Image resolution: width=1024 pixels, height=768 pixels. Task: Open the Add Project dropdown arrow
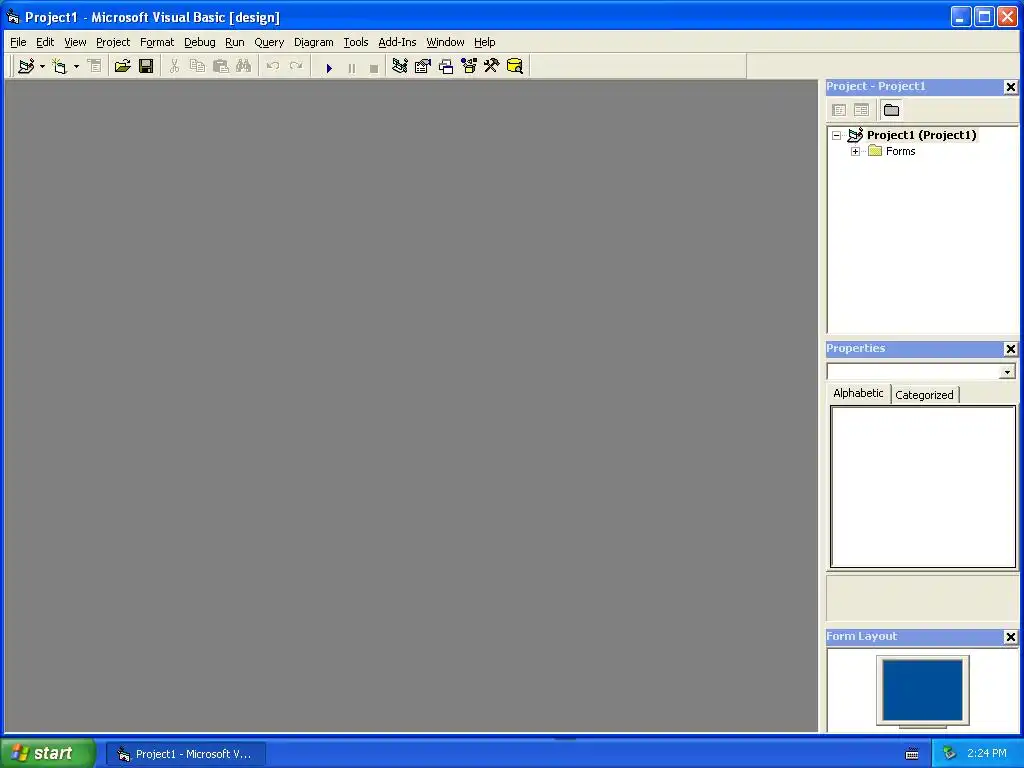point(42,66)
